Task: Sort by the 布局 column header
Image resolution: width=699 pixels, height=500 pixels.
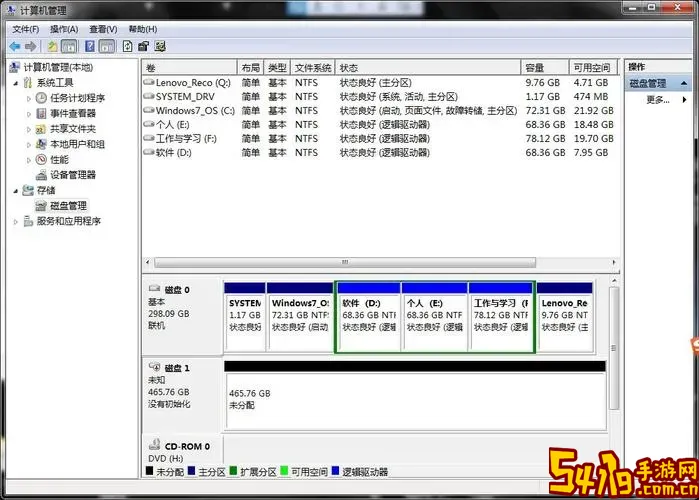Action: point(251,68)
